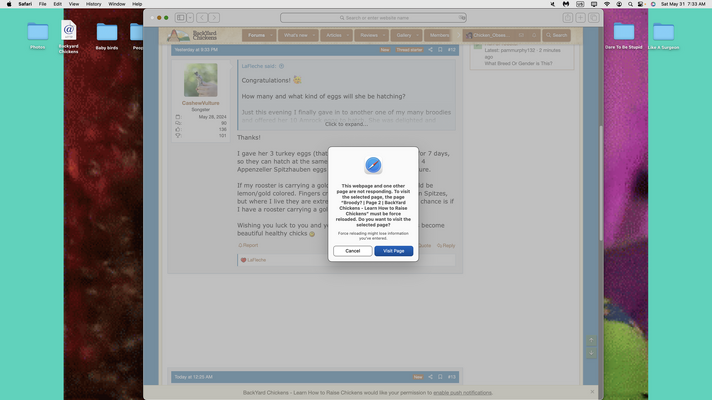Report post #12
712x400 pixels.
[248, 245]
